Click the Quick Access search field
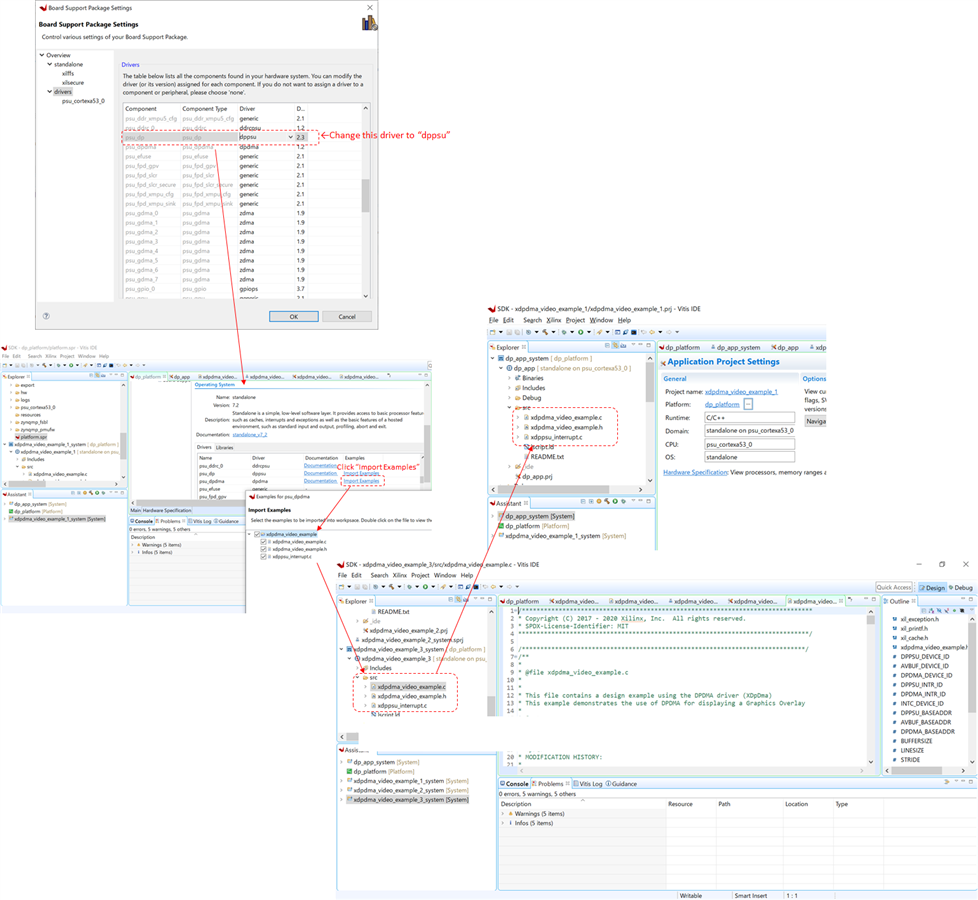The width and height of the screenshot is (978, 900). (893, 588)
